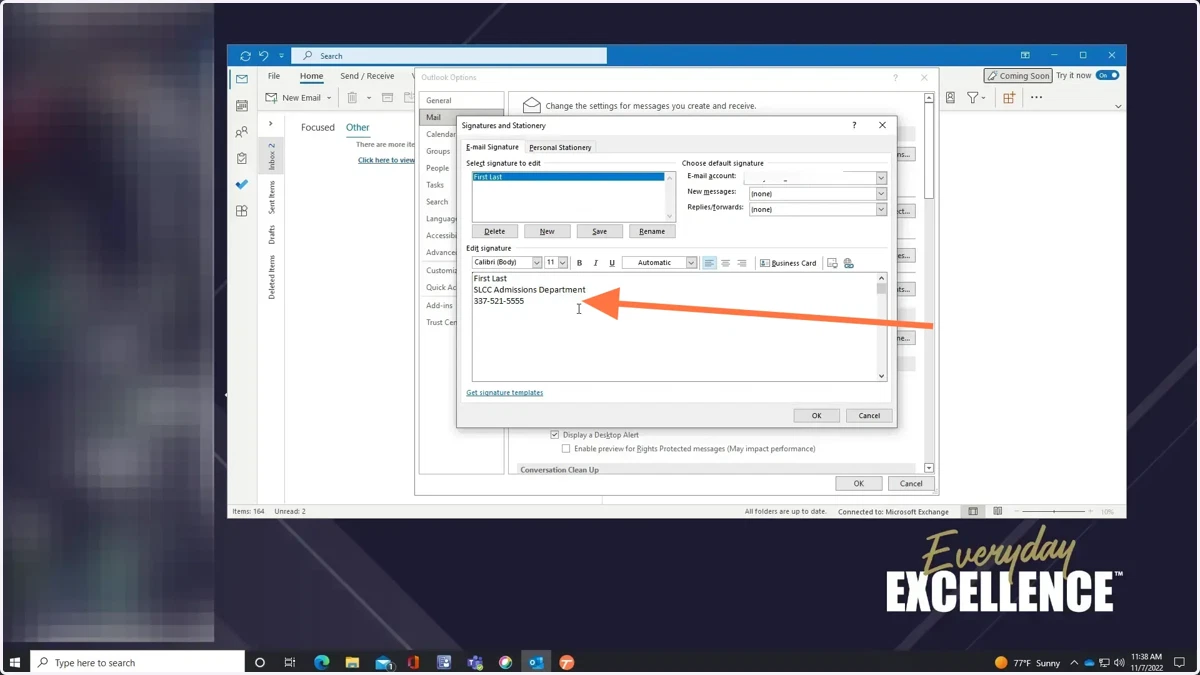Select the E-mail Signature tab
This screenshot has height=675, width=1200.
493,147
